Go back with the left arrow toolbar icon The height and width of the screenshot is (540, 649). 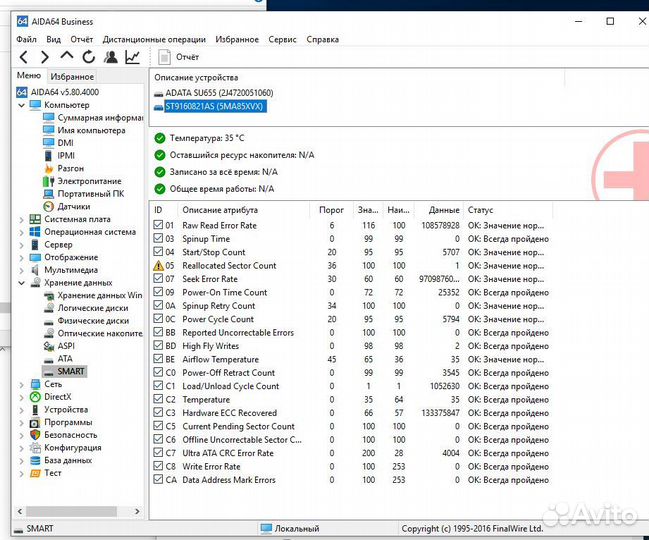[24, 57]
